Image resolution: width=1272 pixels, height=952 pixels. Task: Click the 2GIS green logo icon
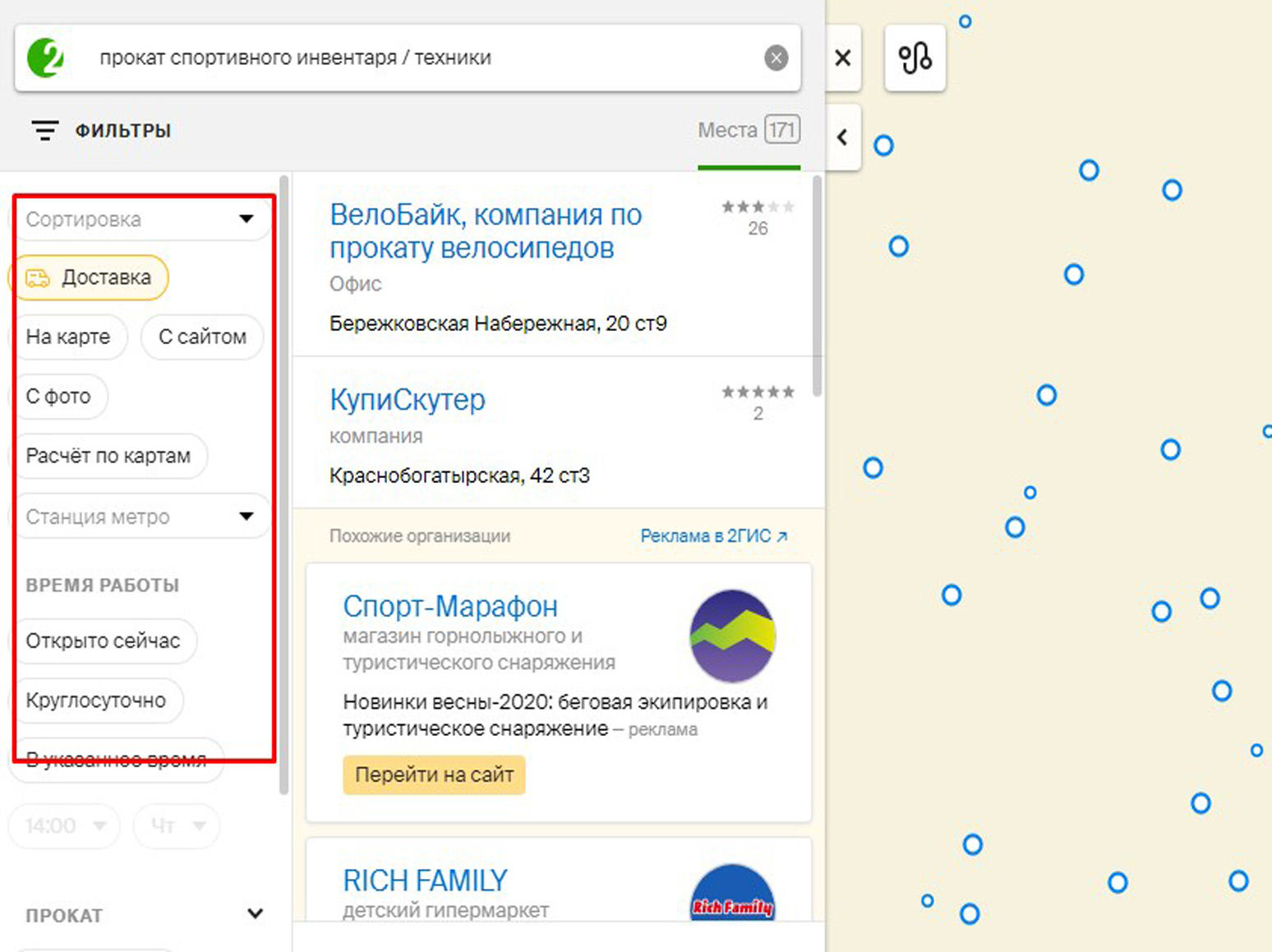coord(46,57)
